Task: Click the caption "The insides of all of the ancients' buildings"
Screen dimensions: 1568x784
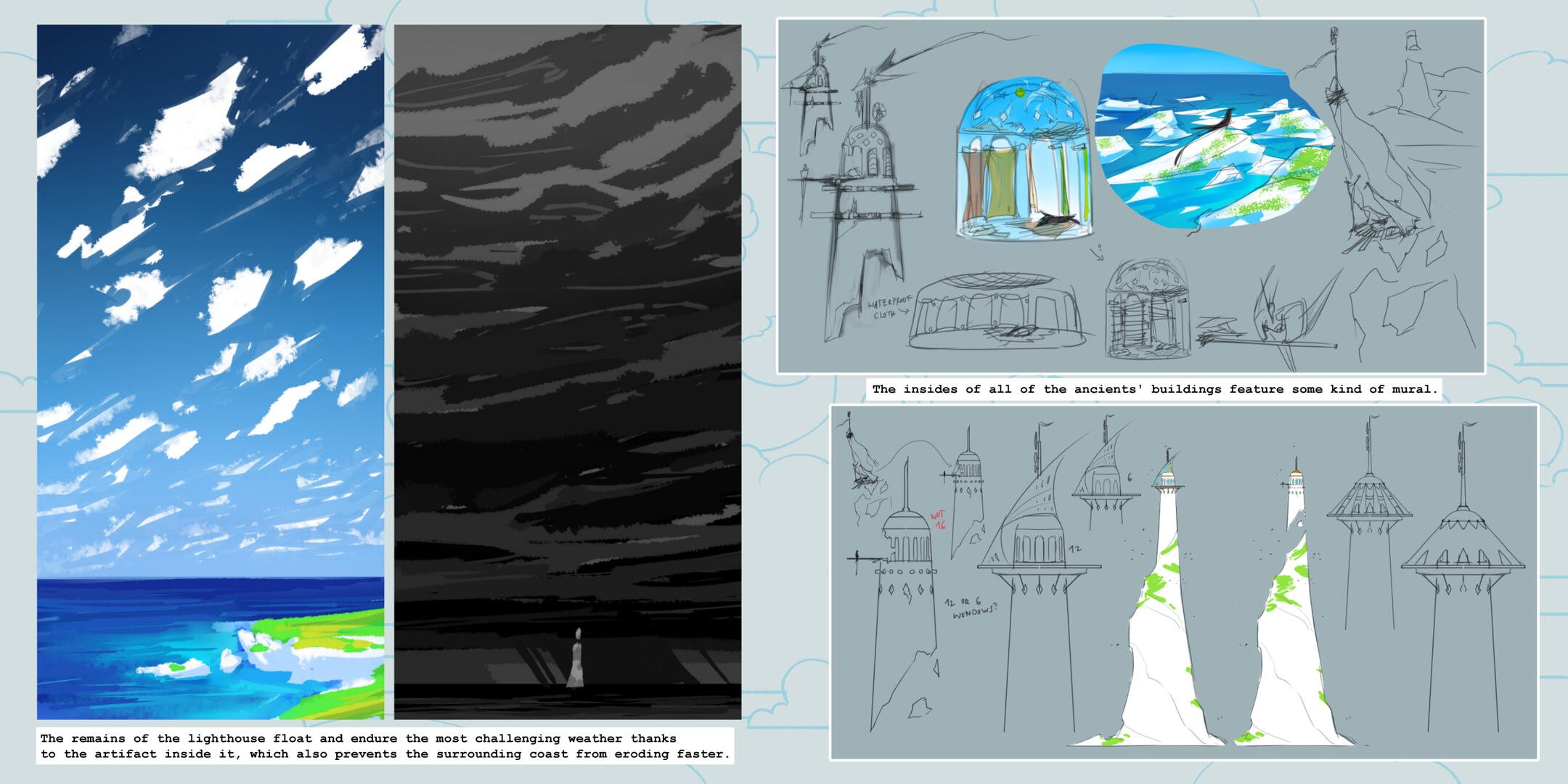Action: 1154,389
